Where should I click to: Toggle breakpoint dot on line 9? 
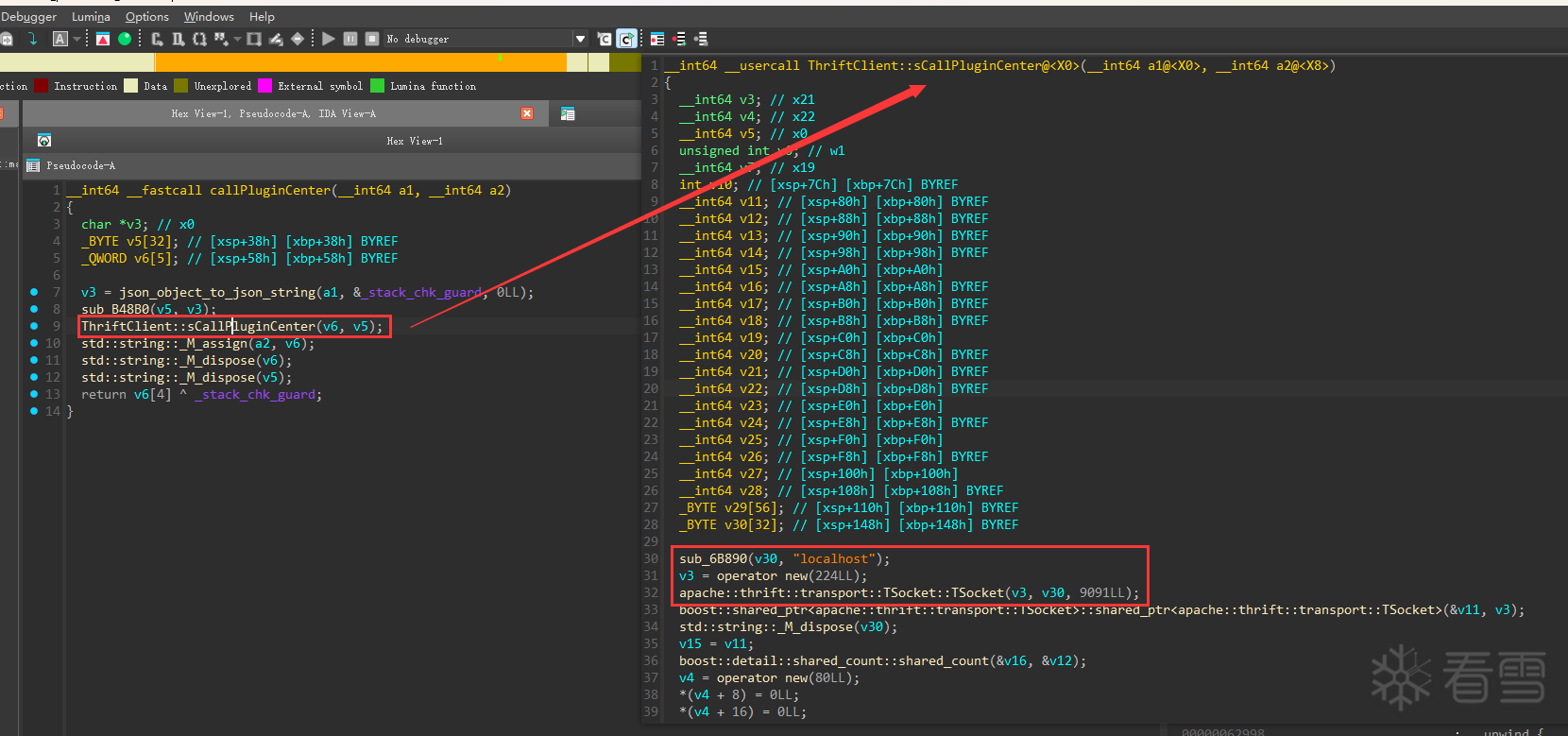tap(34, 326)
